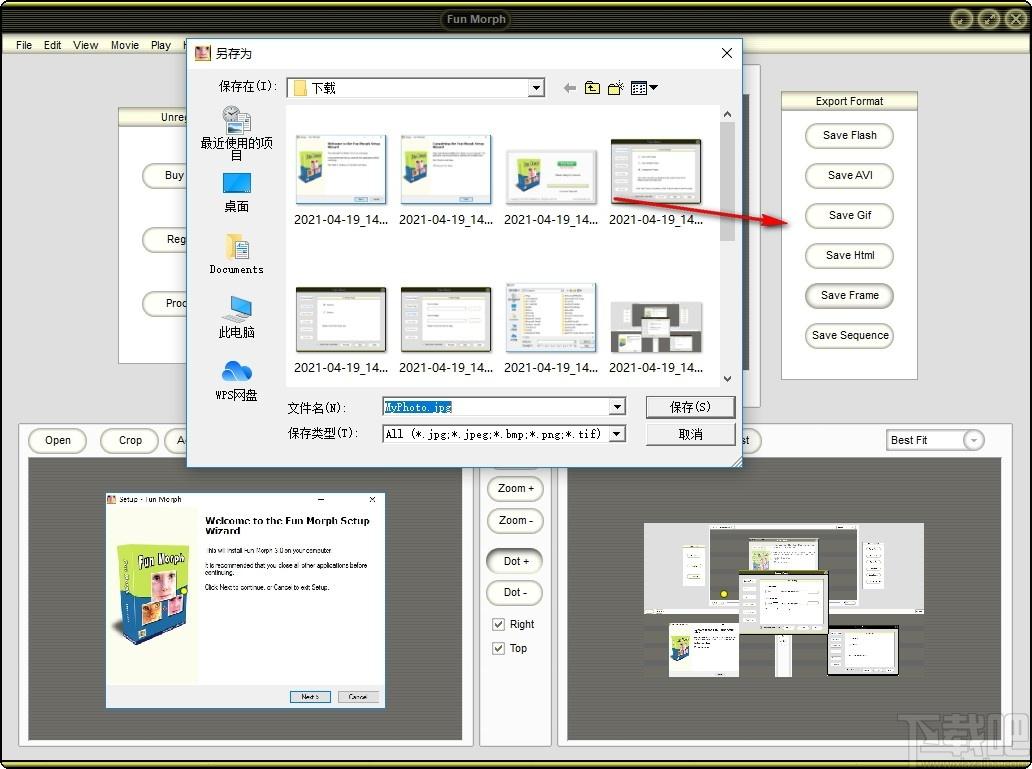Click the Save AVI button
This screenshot has height=769, width=1032.
click(850, 176)
